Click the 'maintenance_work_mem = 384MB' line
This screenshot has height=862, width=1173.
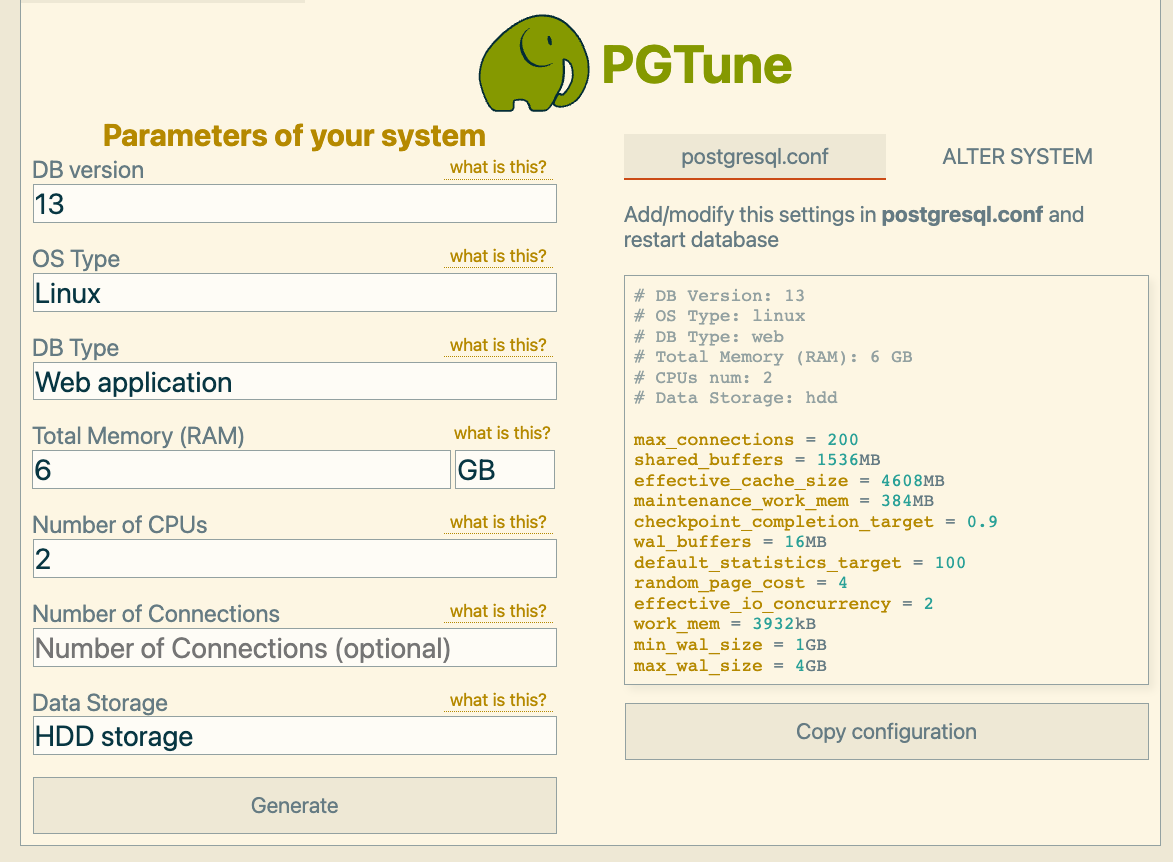784,501
